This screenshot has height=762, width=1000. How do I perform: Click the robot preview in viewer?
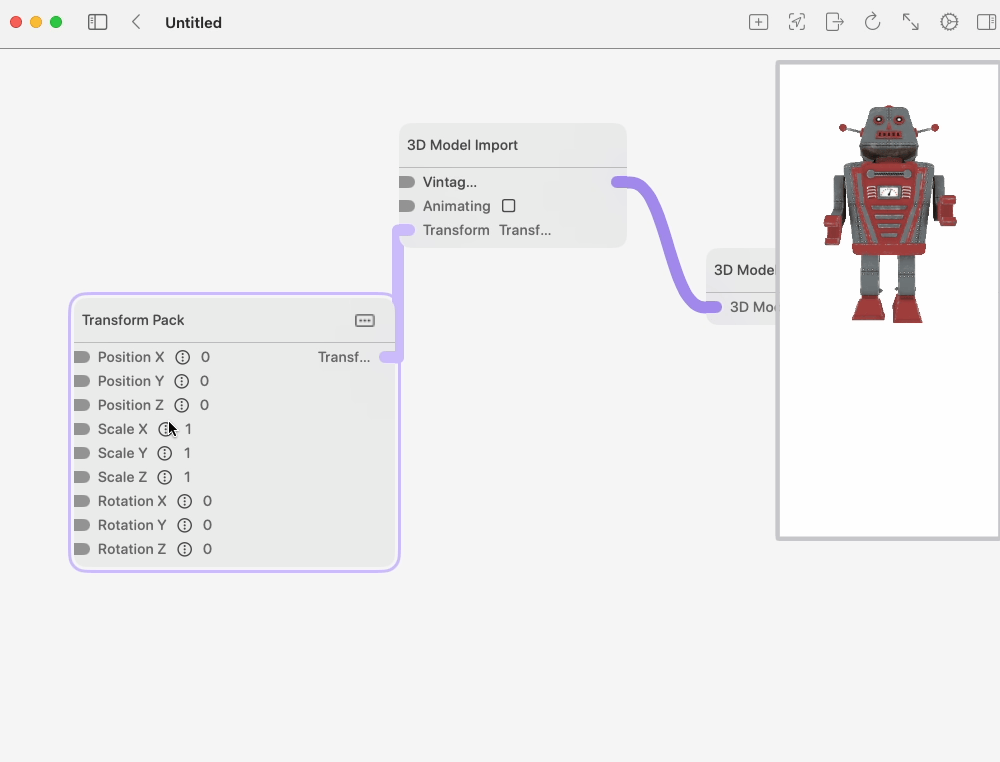point(889,215)
